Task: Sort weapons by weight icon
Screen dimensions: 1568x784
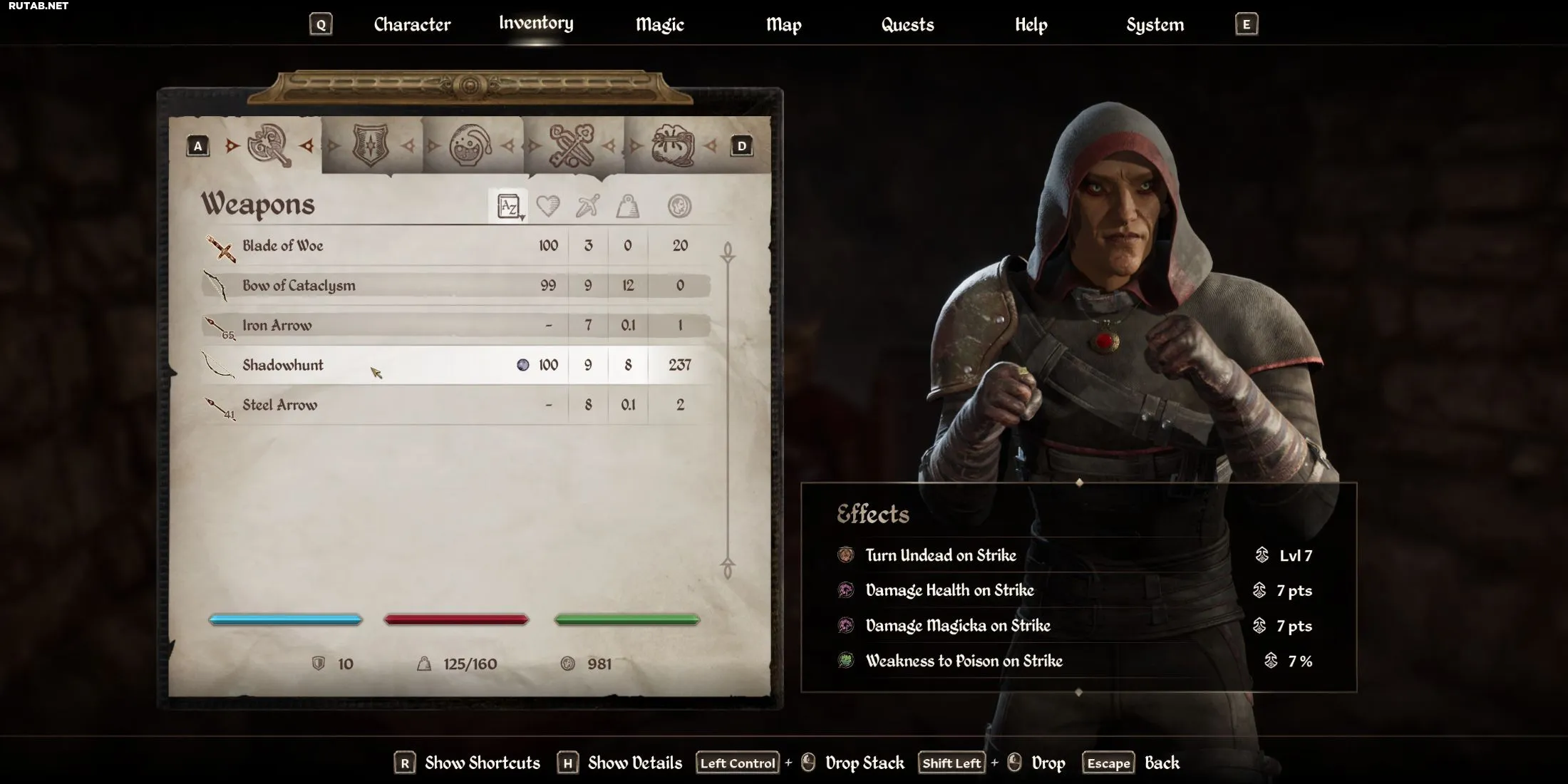Action: pos(627,207)
